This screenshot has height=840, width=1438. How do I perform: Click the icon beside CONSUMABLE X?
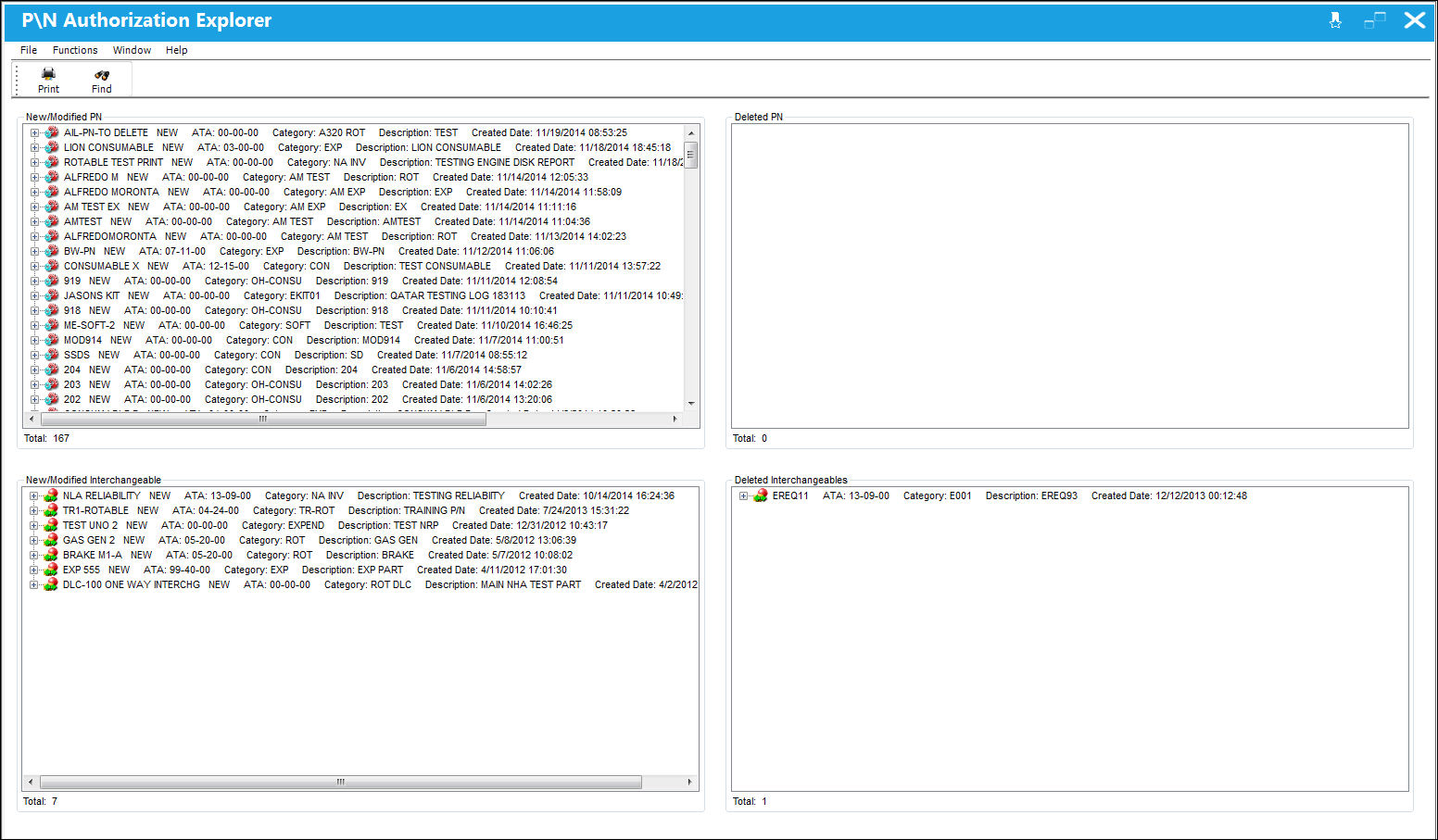[x=52, y=266]
